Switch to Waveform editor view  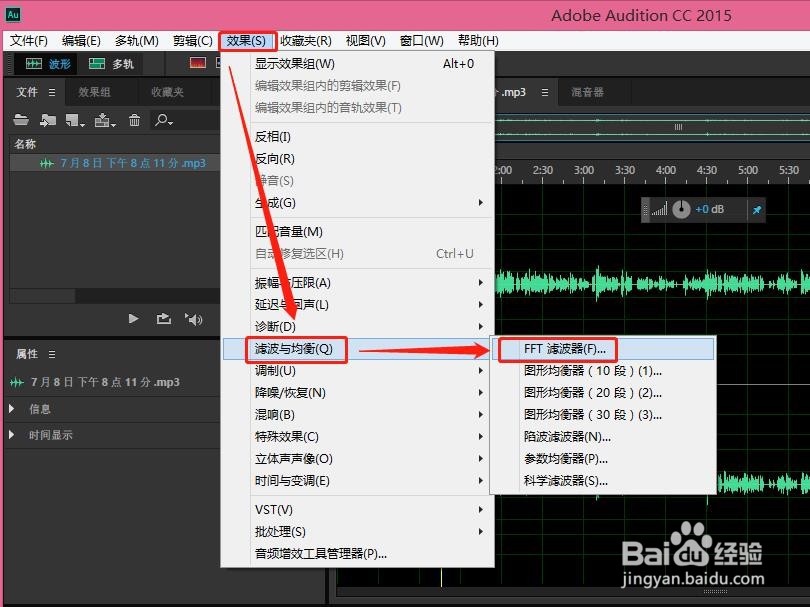point(45,63)
